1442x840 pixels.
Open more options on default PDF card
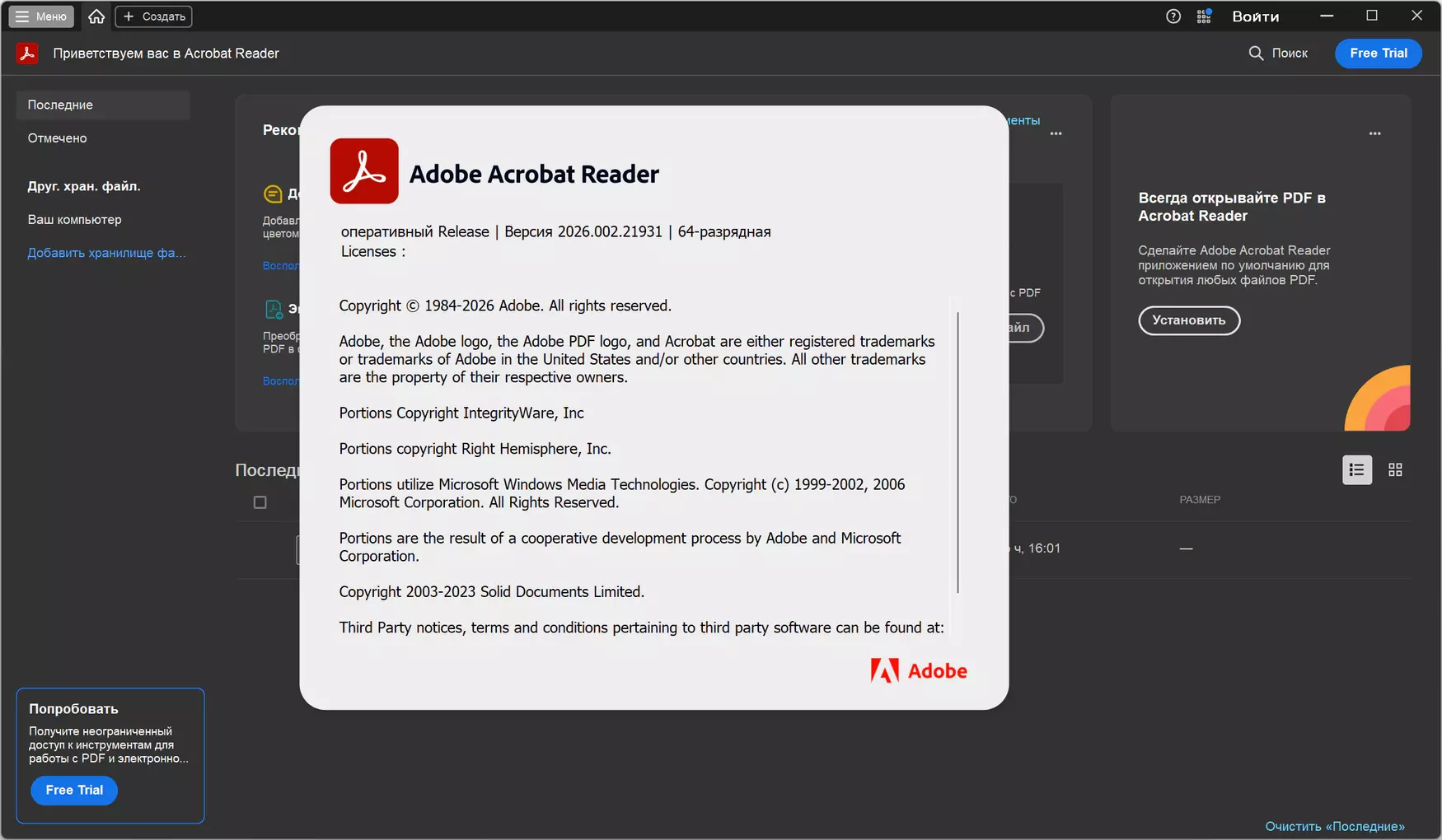click(x=1374, y=133)
